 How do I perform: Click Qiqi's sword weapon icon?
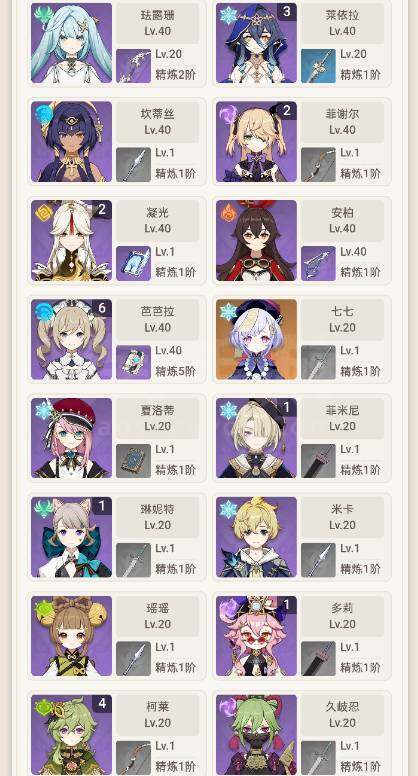tap(318, 362)
